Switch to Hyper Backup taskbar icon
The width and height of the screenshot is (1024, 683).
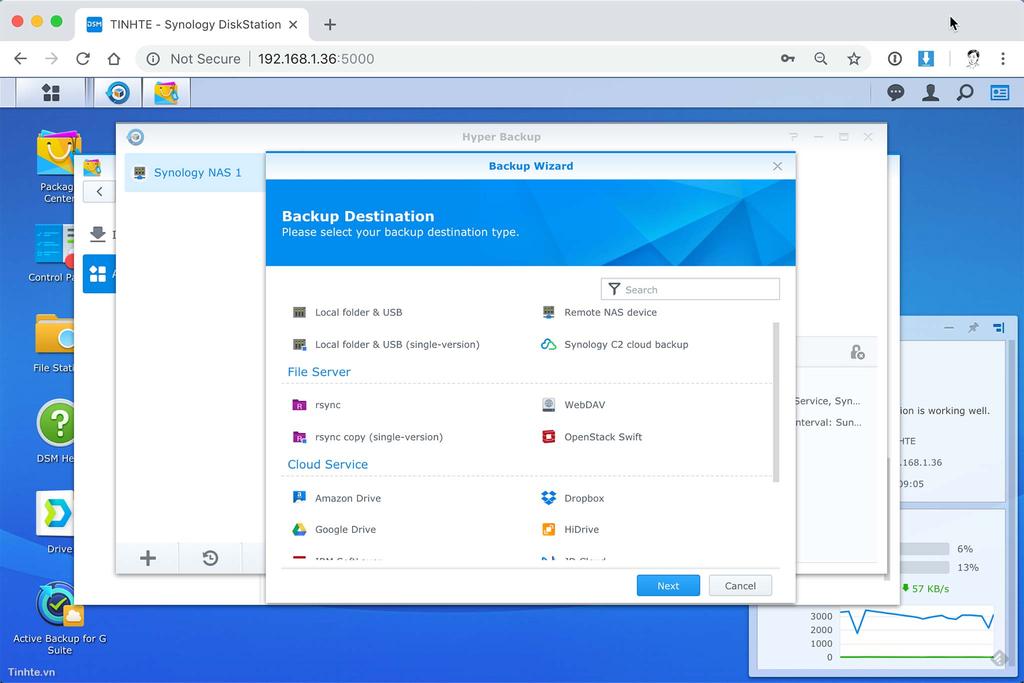click(x=118, y=93)
